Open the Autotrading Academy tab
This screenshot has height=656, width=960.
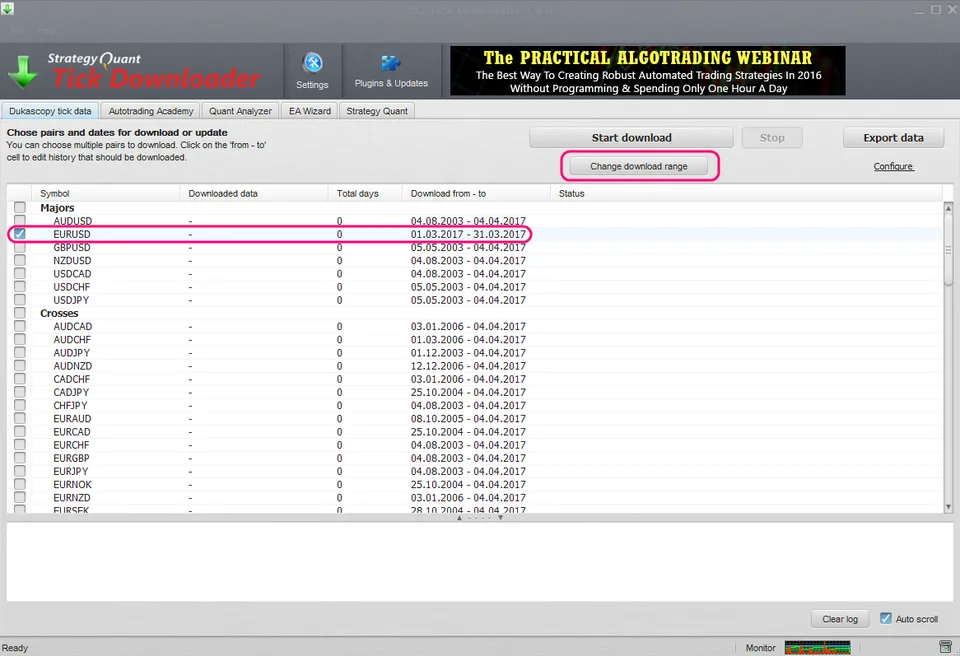tap(151, 111)
